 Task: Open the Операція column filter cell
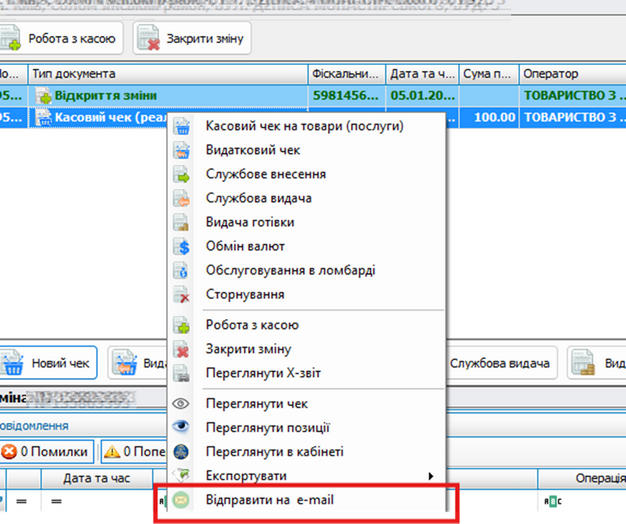[580, 500]
